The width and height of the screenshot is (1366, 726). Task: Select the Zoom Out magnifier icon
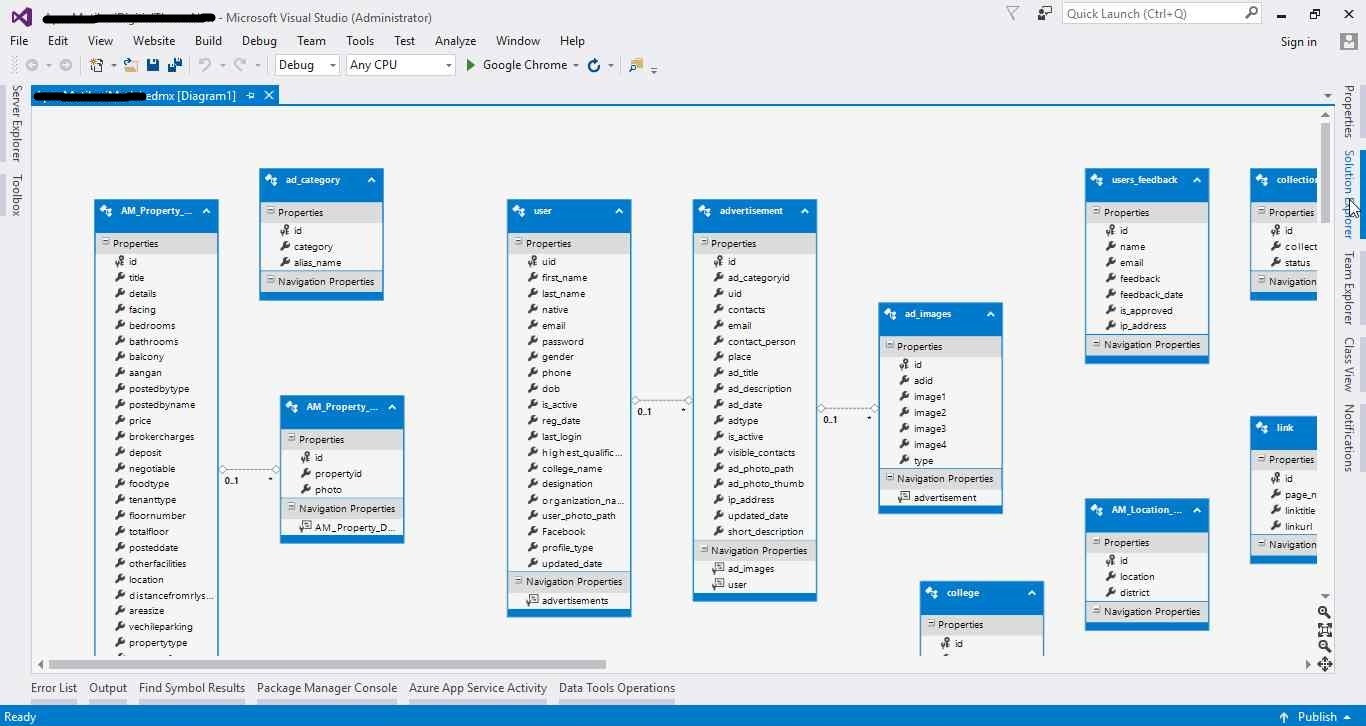1324,647
